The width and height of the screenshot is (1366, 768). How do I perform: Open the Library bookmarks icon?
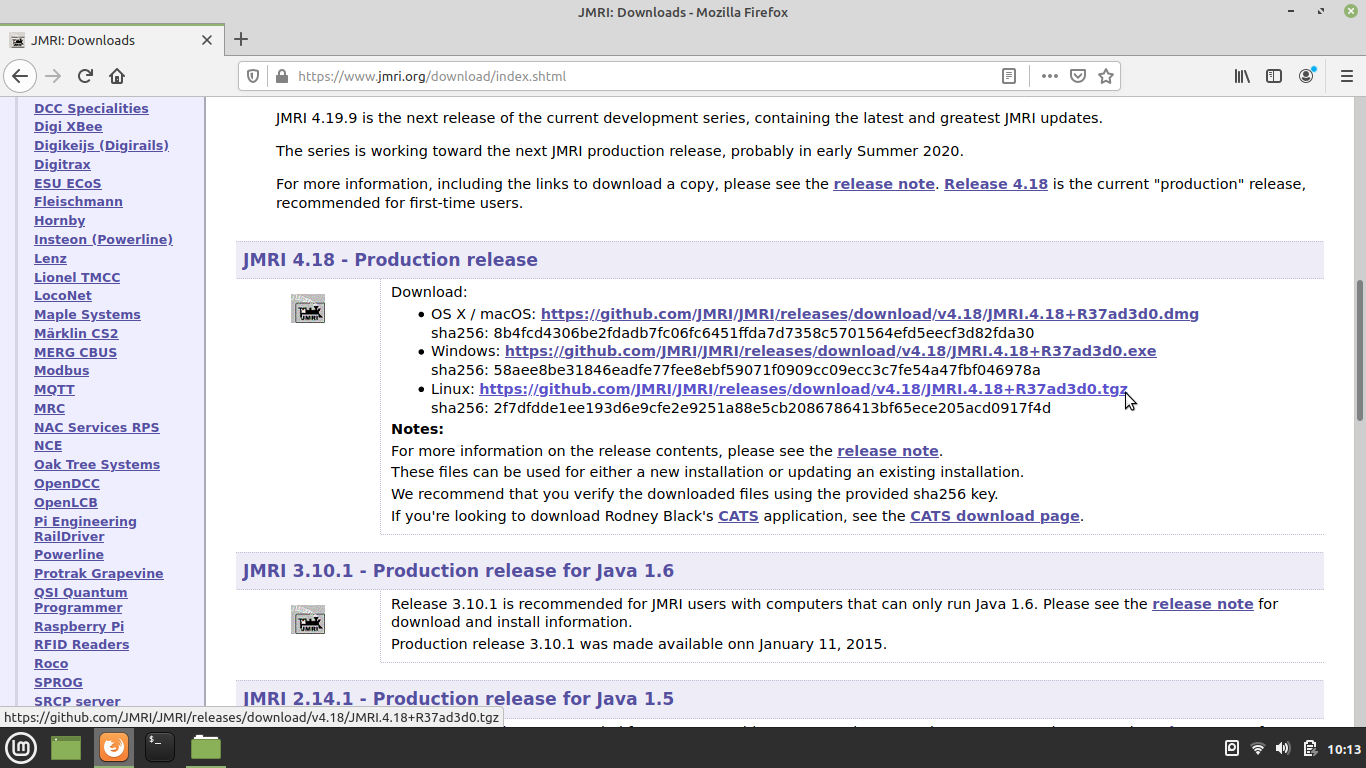[1242, 76]
